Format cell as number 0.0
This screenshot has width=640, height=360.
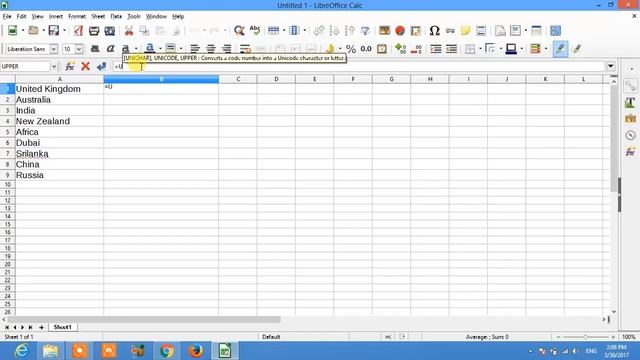pos(366,49)
